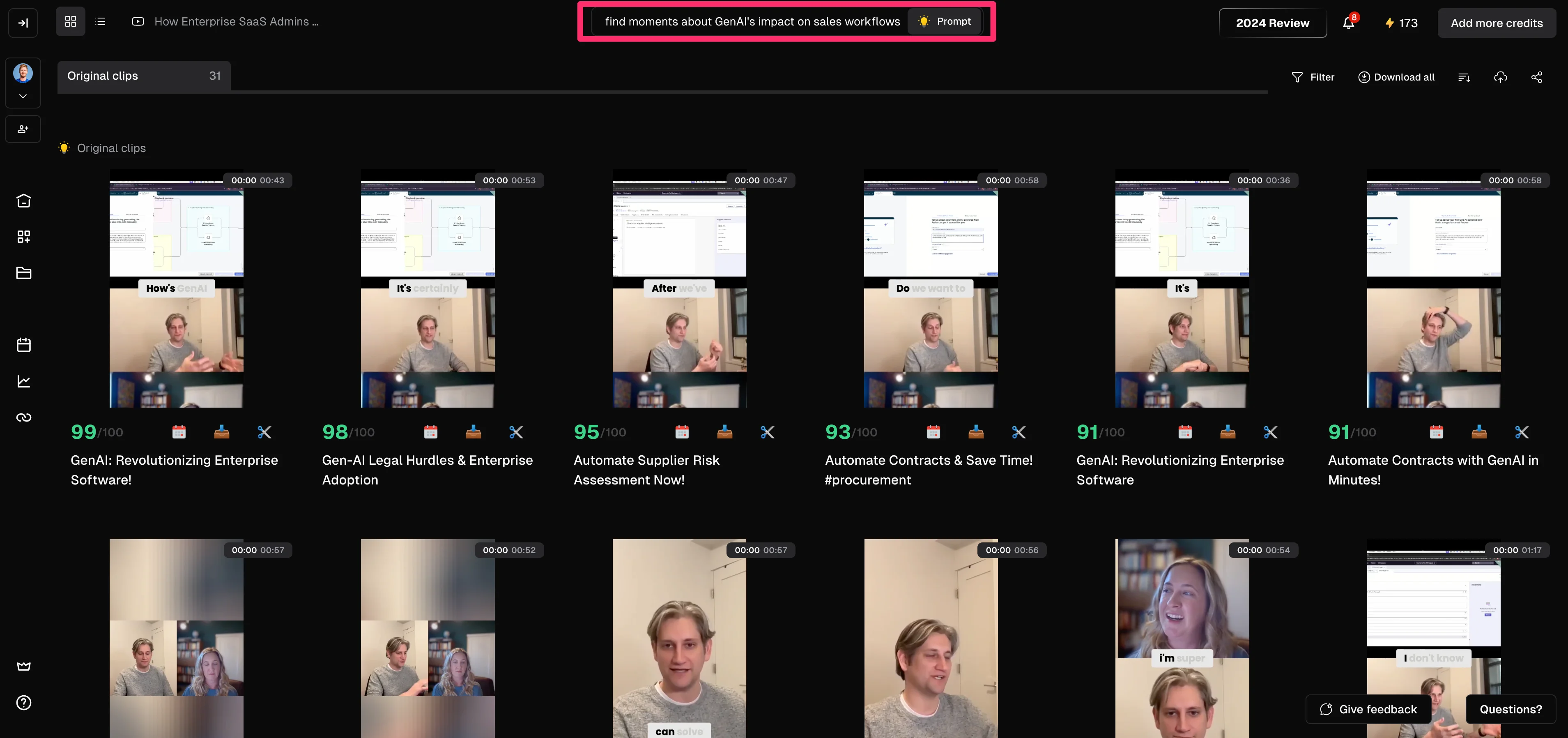Open the Filter options
Image resolution: width=1568 pixels, height=738 pixels.
[1313, 77]
